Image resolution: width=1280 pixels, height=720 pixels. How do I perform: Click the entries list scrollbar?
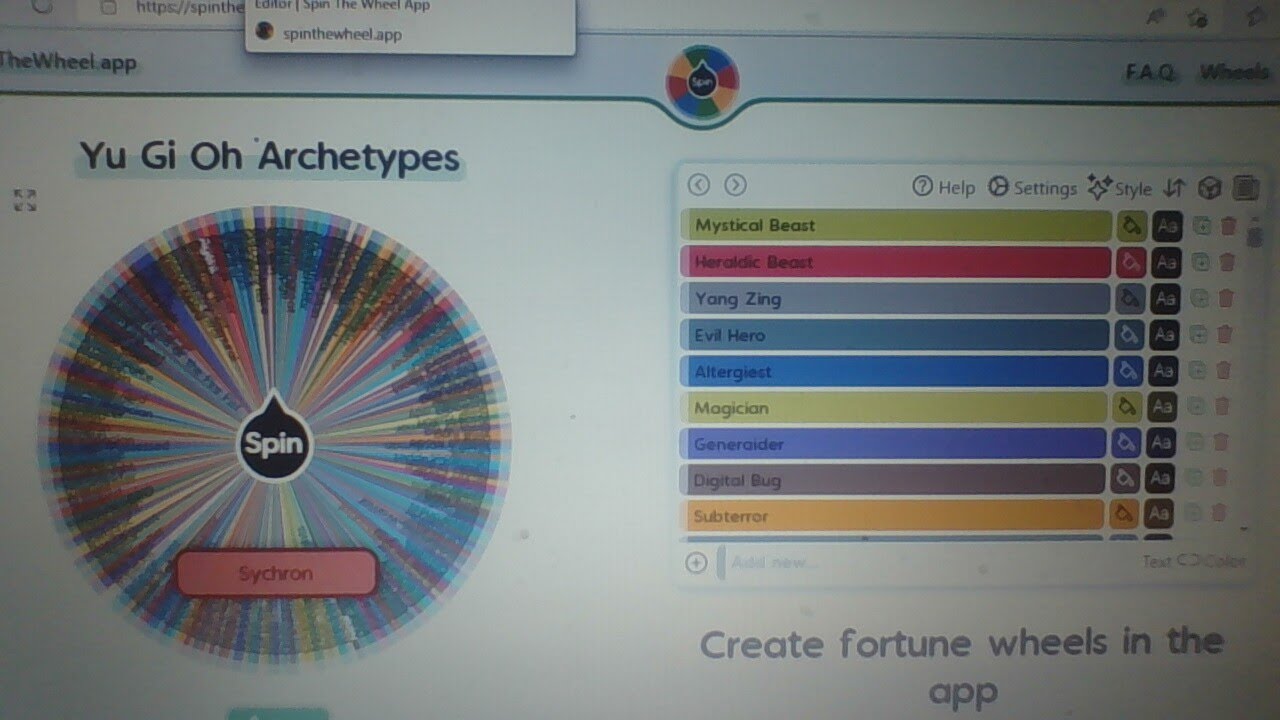tap(1253, 236)
